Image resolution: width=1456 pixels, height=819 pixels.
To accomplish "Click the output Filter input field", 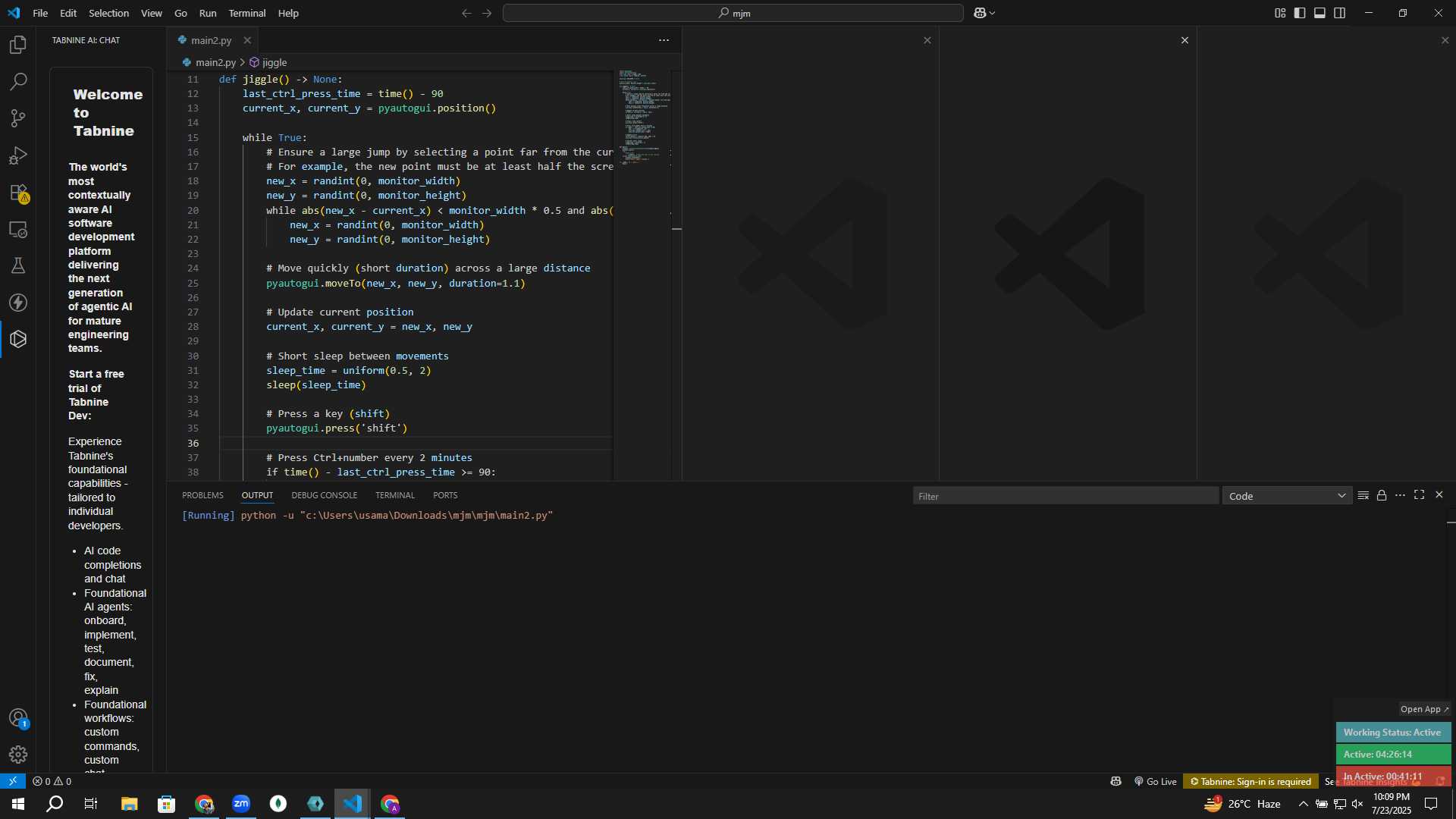I will (1065, 496).
